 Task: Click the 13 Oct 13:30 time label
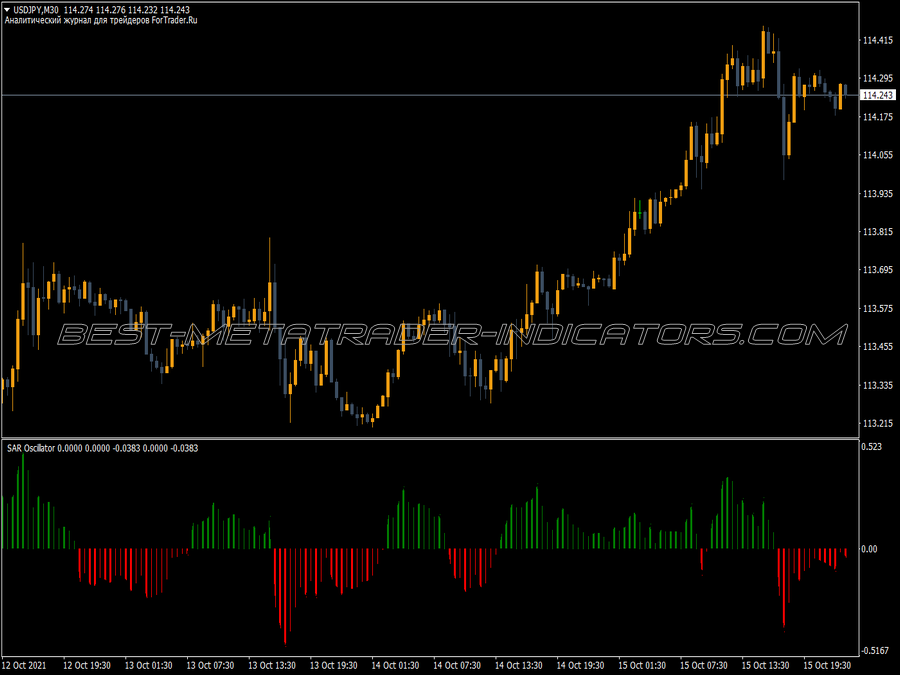pyautogui.click(x=272, y=666)
